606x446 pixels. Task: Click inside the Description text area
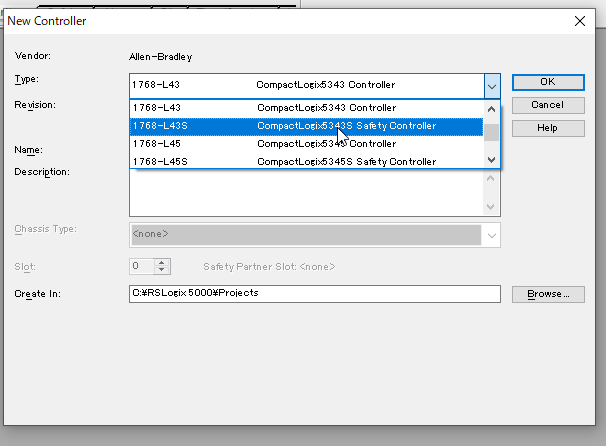[x=306, y=192]
